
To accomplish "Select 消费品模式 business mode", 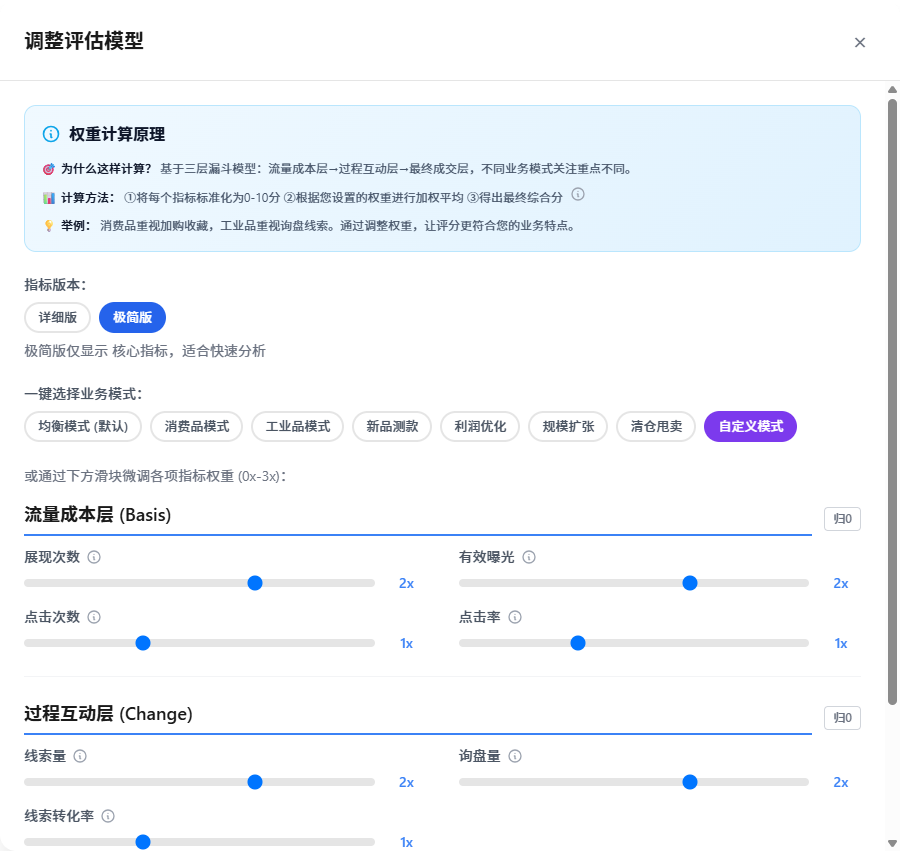I will 197,426.
